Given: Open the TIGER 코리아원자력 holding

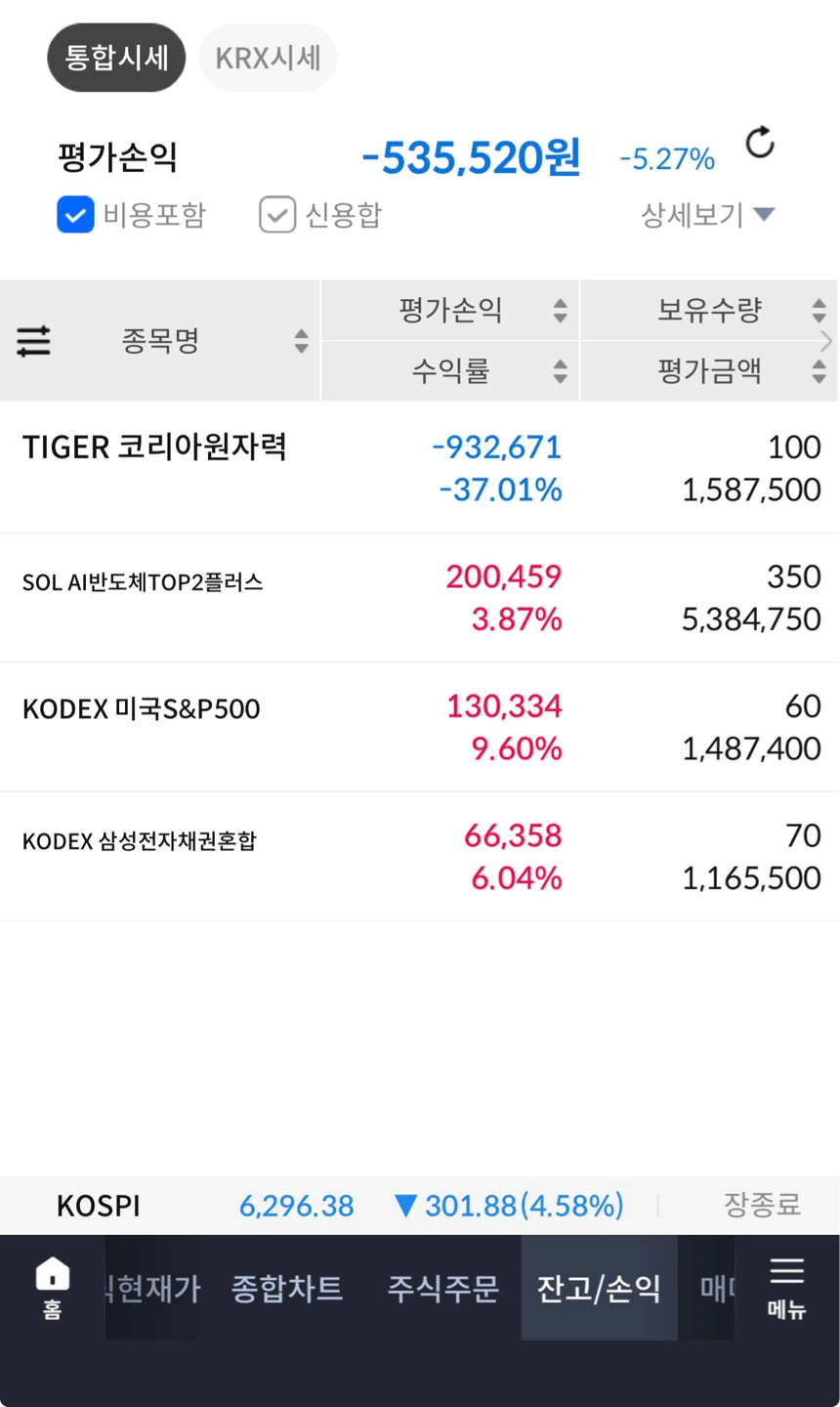Looking at the screenshot, I should [420, 468].
